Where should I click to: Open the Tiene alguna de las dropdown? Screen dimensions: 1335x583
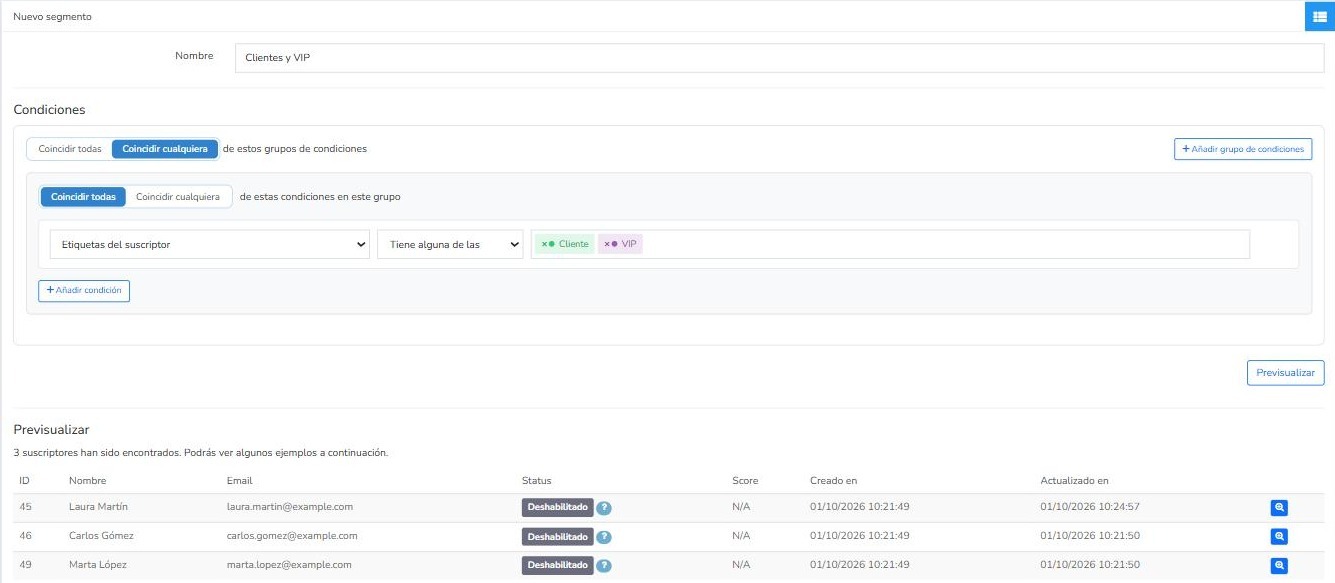(x=450, y=244)
